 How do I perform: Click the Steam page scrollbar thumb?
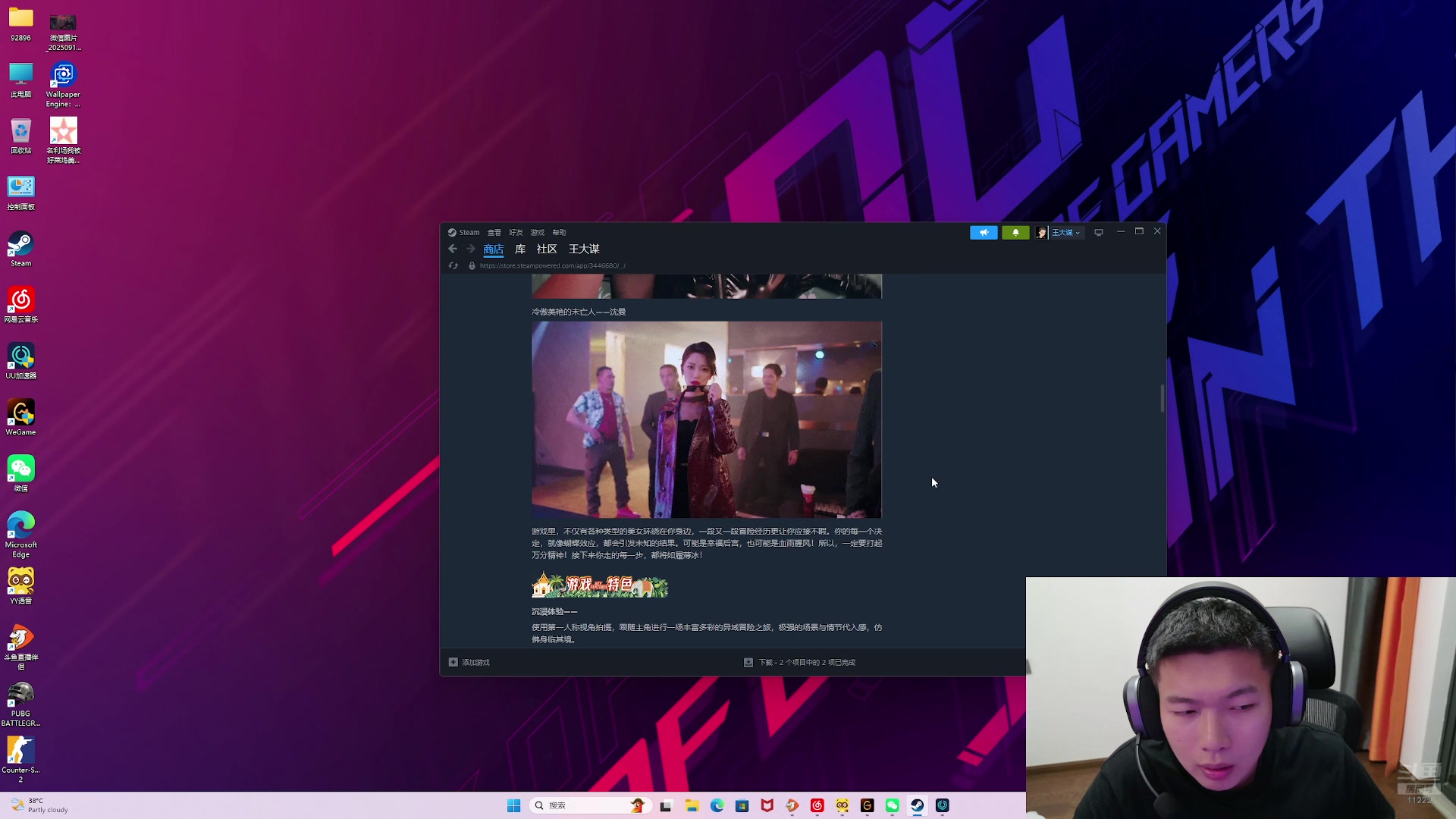pos(1162,398)
